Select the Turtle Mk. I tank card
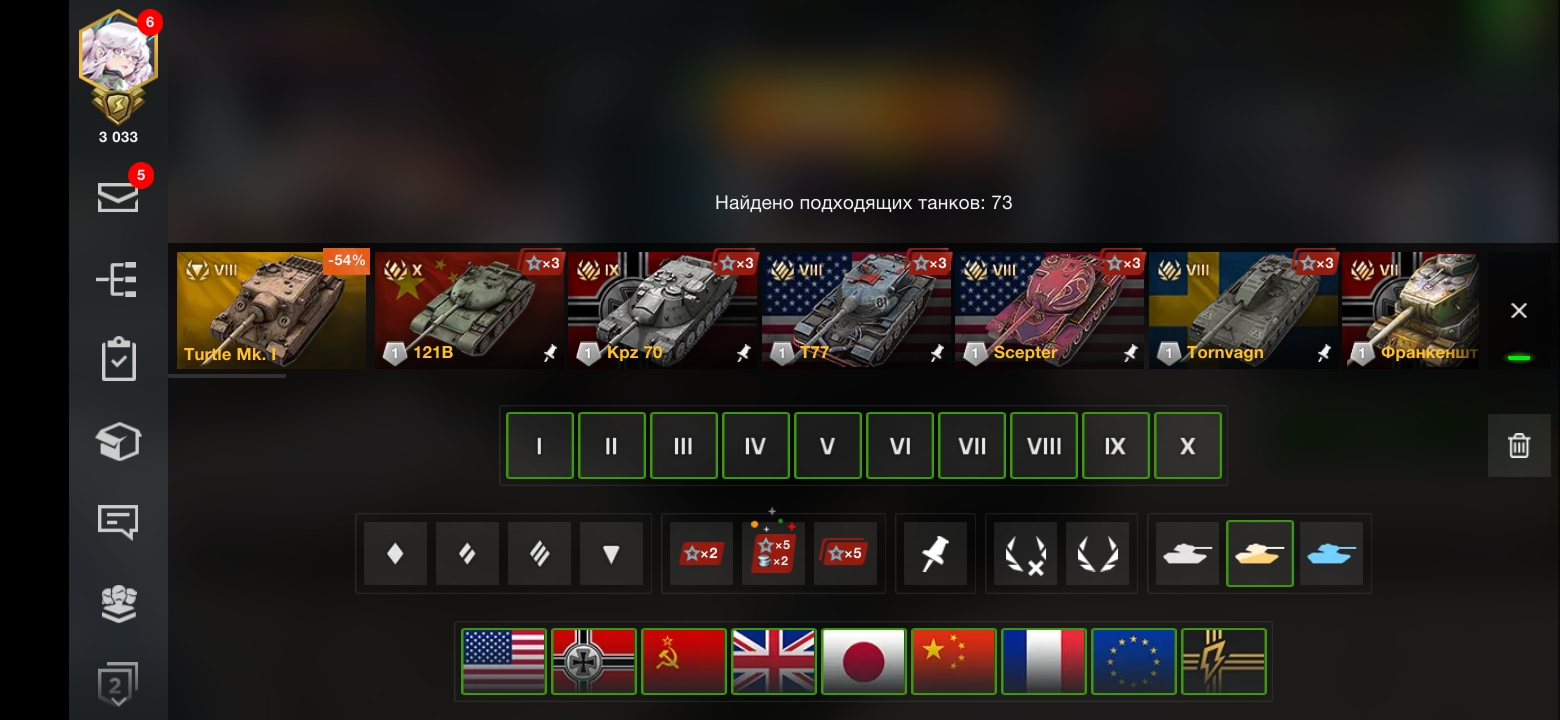Screen dimensions: 1560x720 (x=274, y=310)
